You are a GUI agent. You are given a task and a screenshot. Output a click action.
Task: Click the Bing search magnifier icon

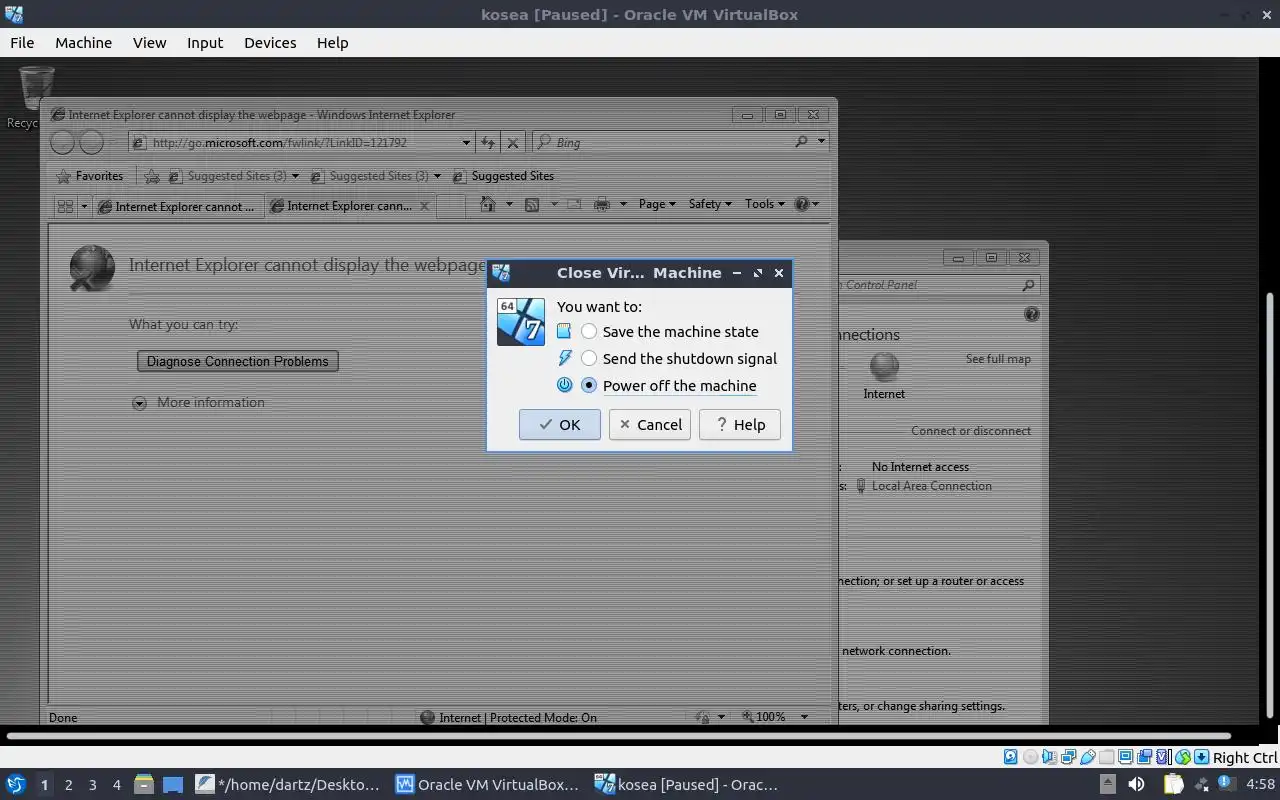click(x=801, y=142)
